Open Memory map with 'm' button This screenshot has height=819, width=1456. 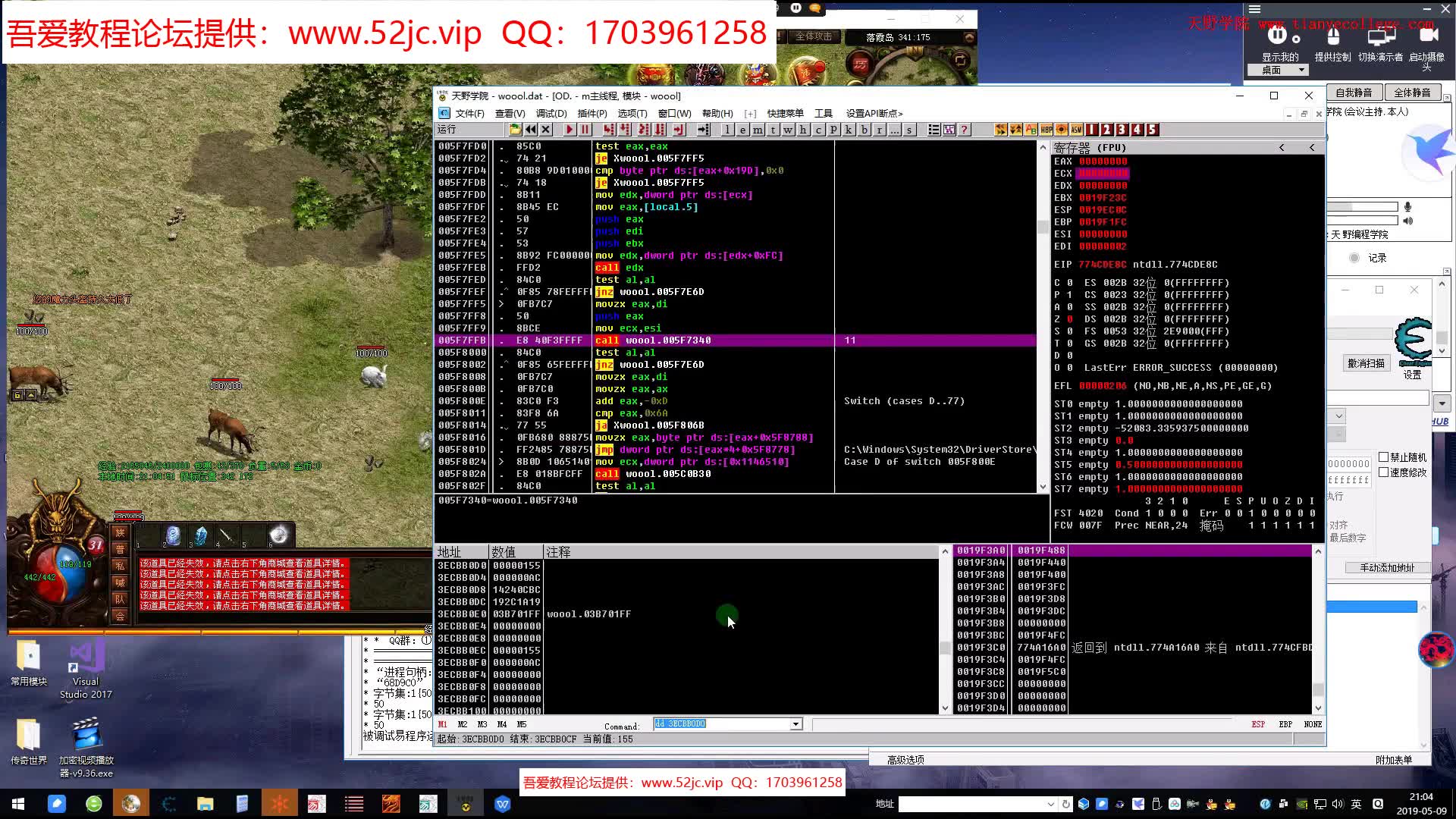pos(758,130)
